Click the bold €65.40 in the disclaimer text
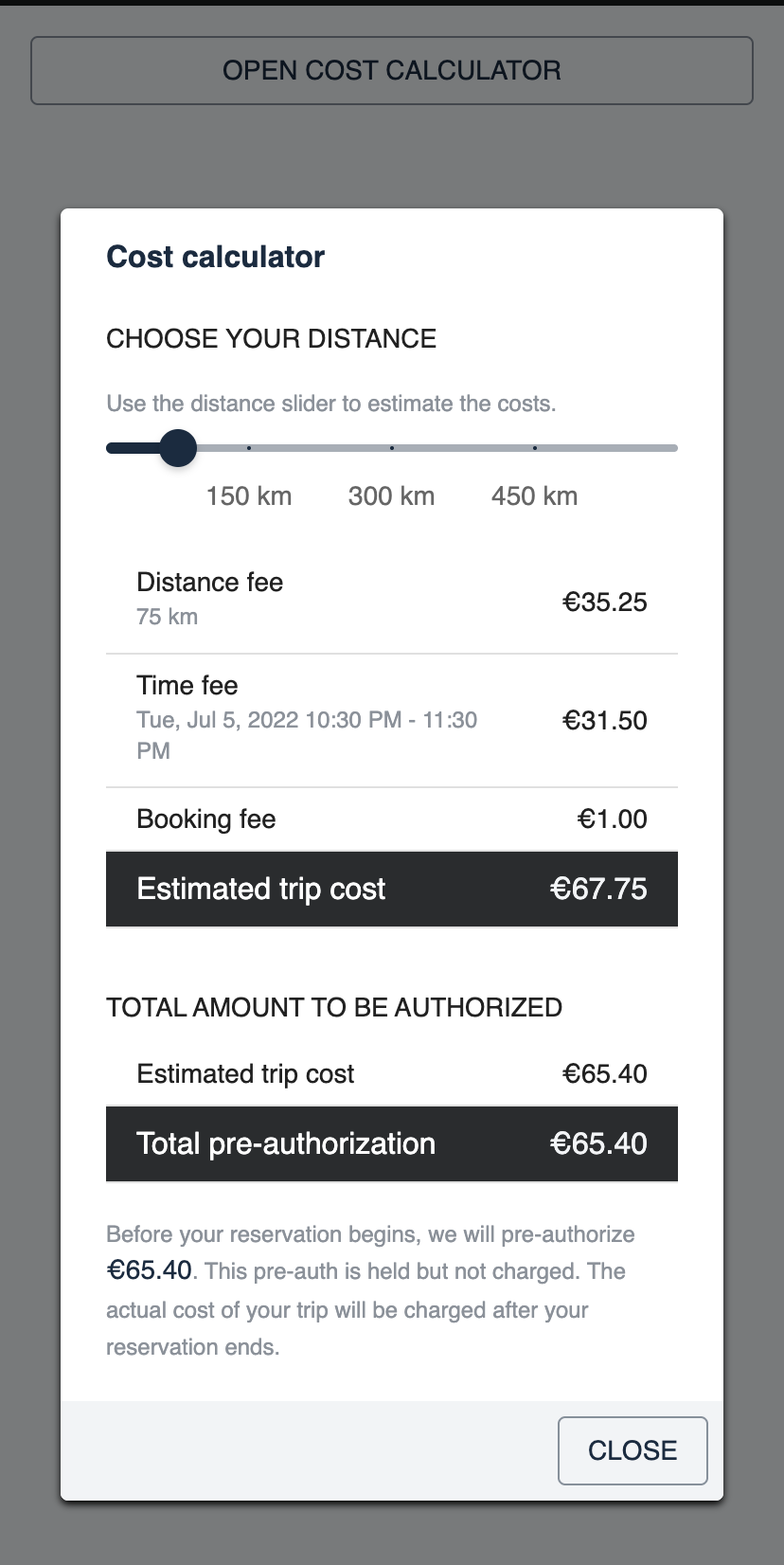Viewport: 784px width, 1565px height. click(x=150, y=1270)
